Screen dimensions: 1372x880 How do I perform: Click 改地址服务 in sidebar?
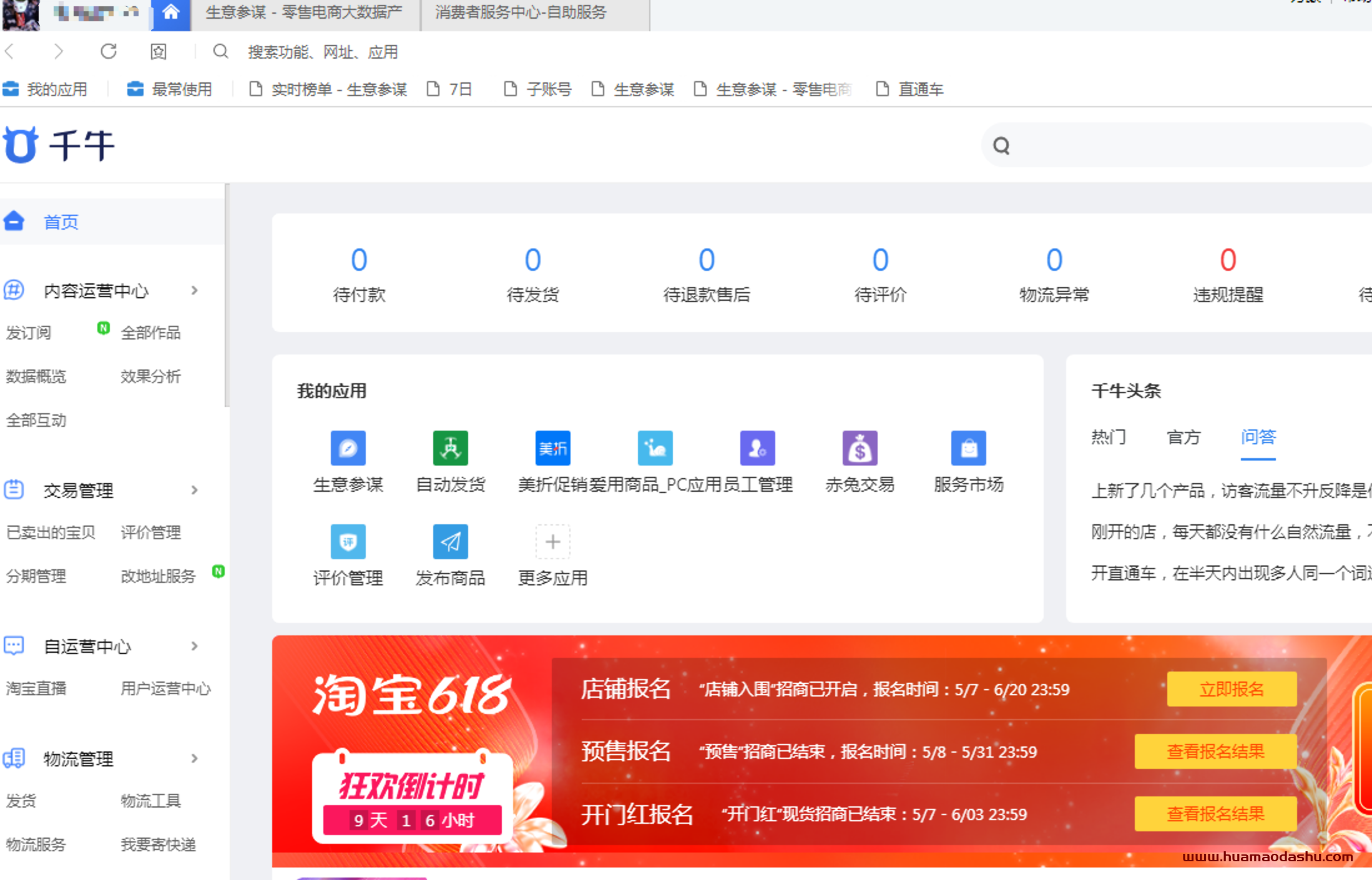click(158, 576)
